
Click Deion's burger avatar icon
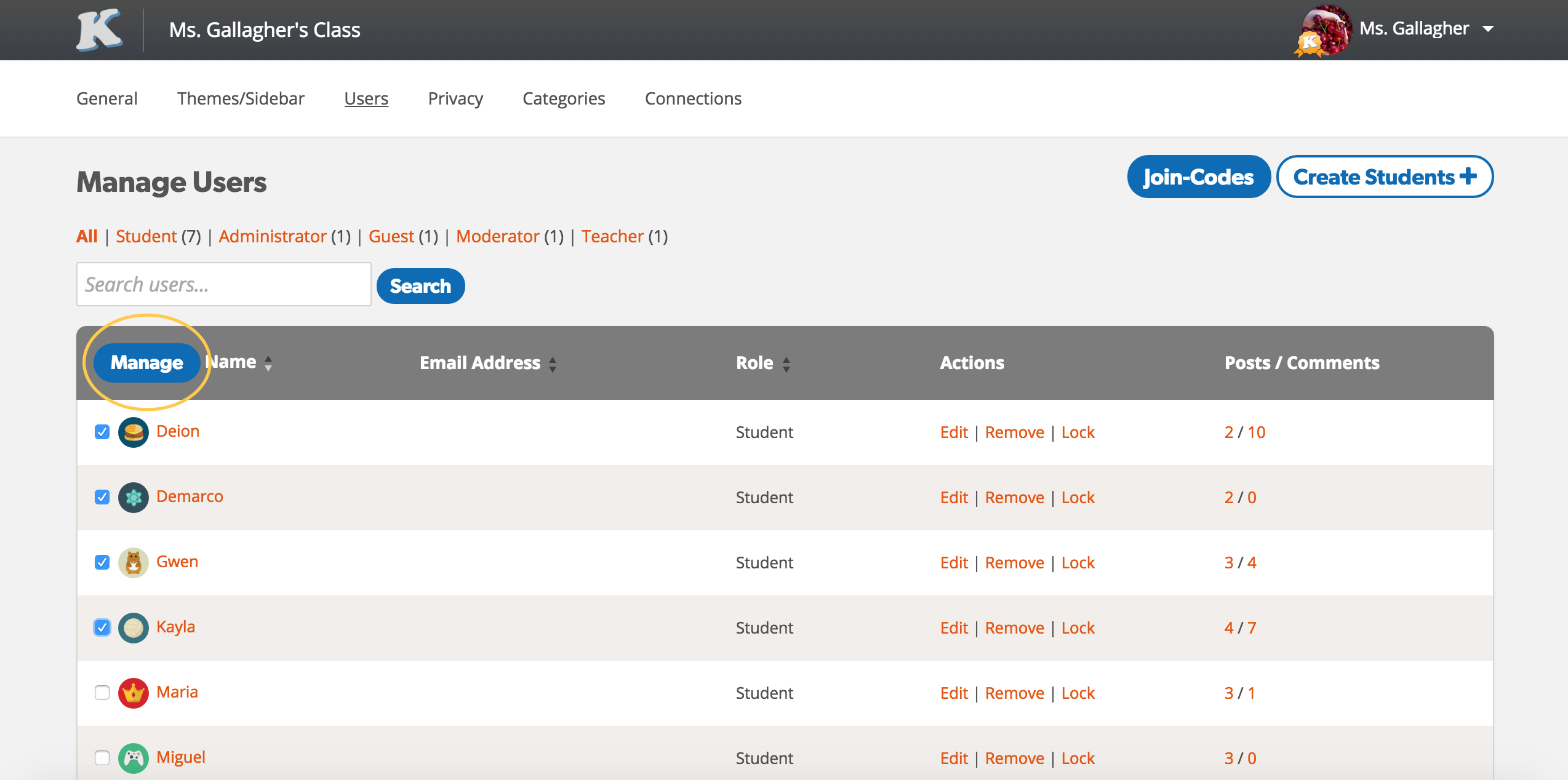tap(133, 432)
